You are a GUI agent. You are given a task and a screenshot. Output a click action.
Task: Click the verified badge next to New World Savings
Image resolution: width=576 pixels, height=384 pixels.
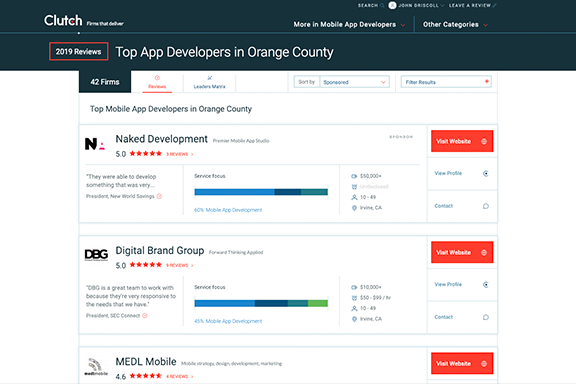tap(159, 196)
